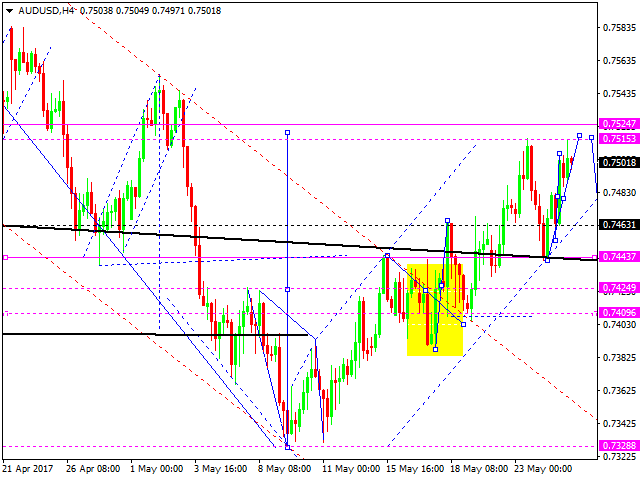Viewport: 640px width, 480px height.
Task: Select the 0.73625 price scale value
Action: [x=620, y=391]
